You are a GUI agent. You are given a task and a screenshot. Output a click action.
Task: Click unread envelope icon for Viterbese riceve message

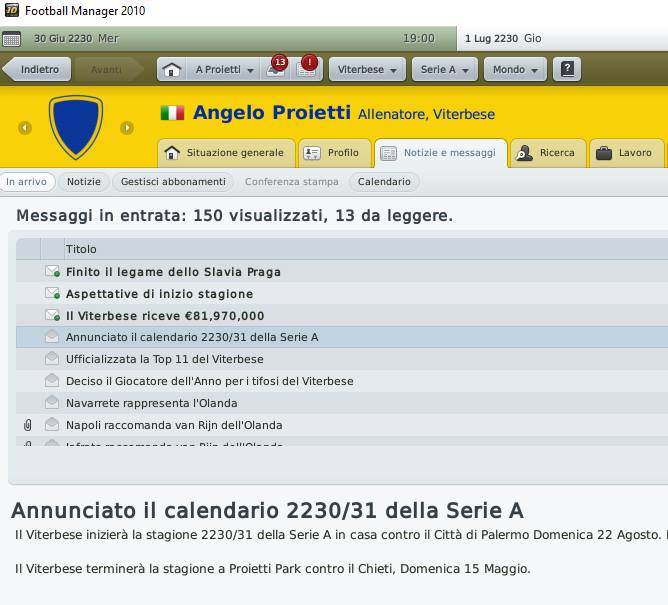52,316
